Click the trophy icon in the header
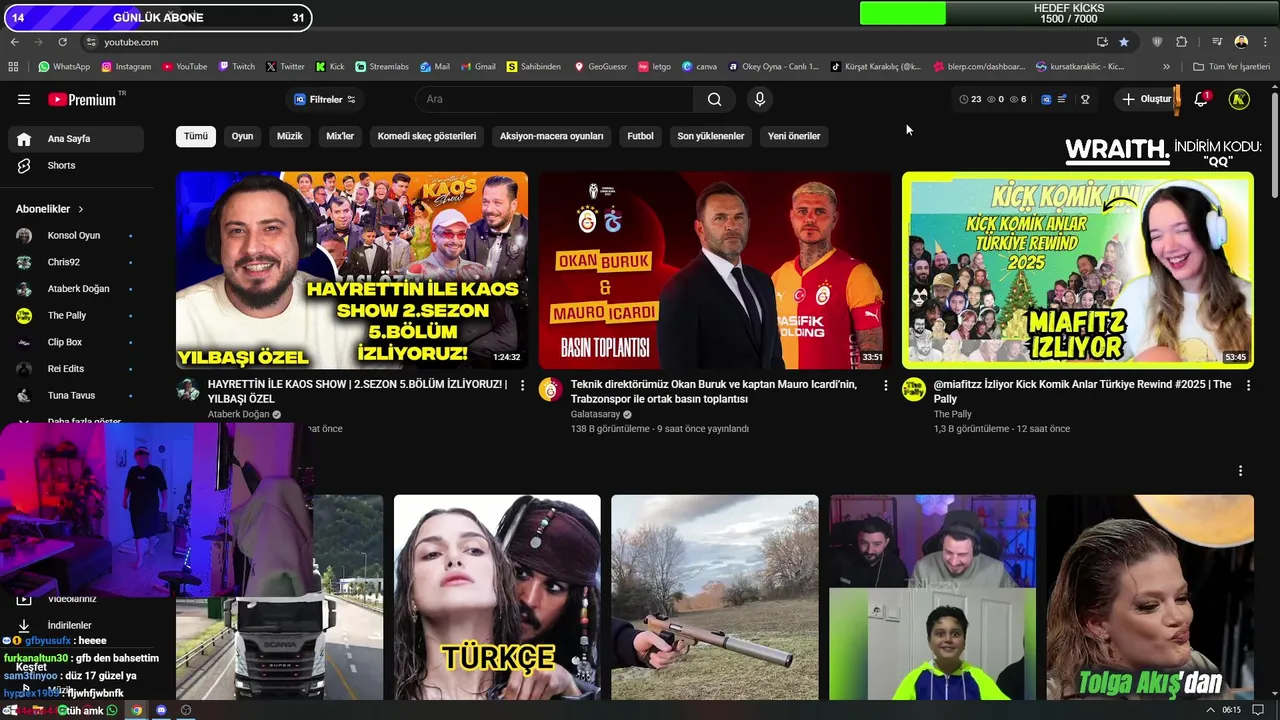1280x720 pixels. (1085, 99)
